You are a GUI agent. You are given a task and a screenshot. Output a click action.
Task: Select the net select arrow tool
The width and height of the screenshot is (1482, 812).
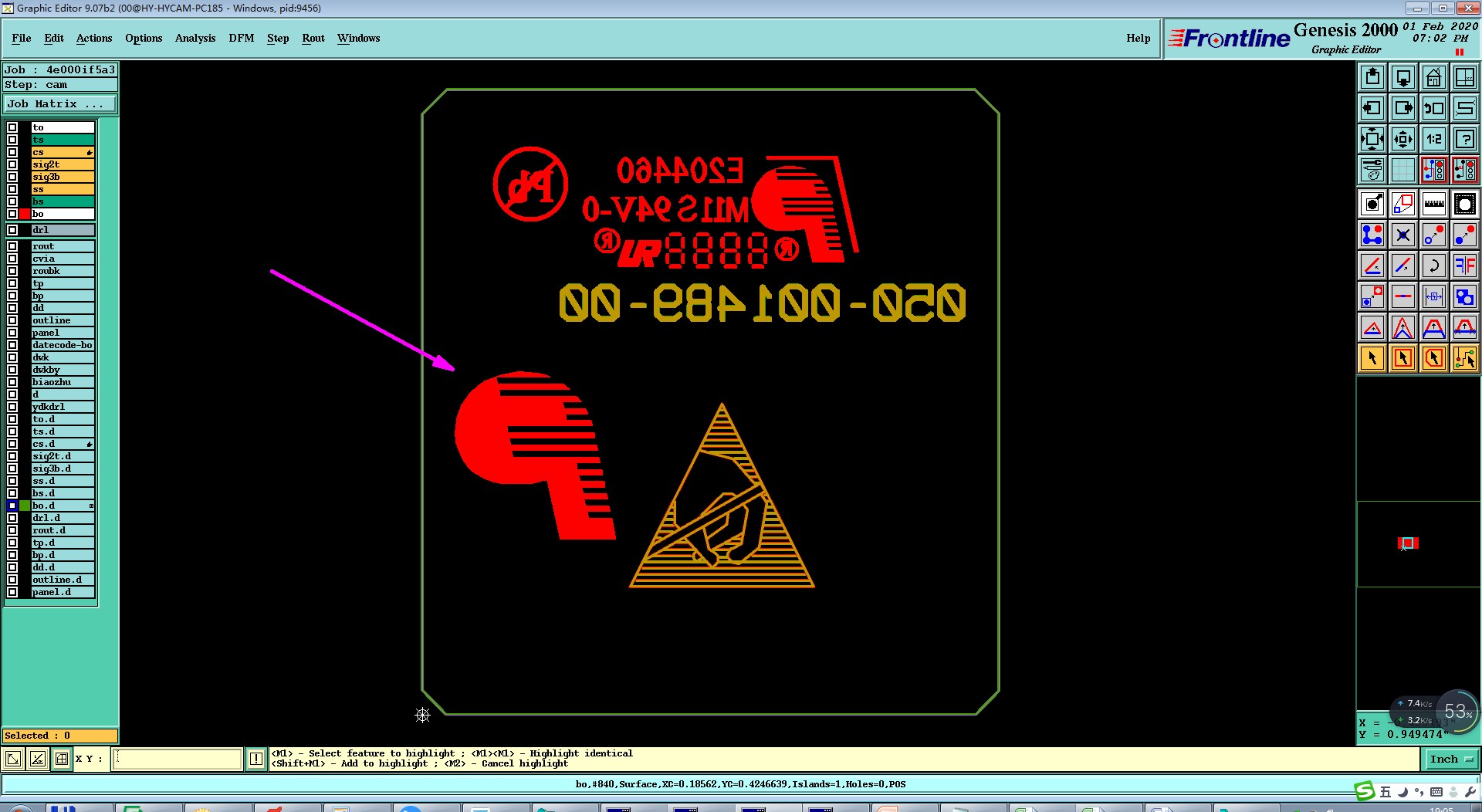[x=1464, y=358]
